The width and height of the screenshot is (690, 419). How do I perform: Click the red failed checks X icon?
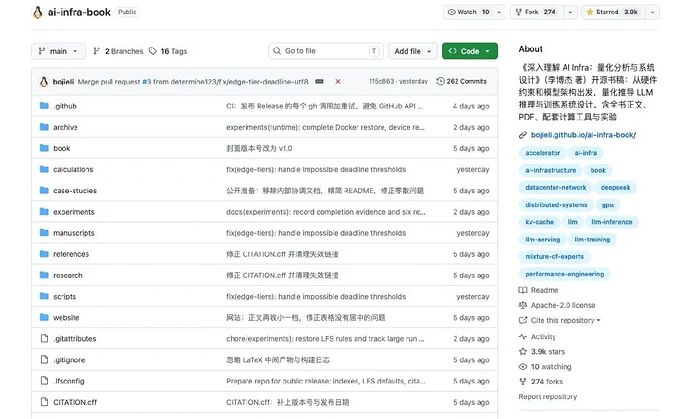[338, 81]
